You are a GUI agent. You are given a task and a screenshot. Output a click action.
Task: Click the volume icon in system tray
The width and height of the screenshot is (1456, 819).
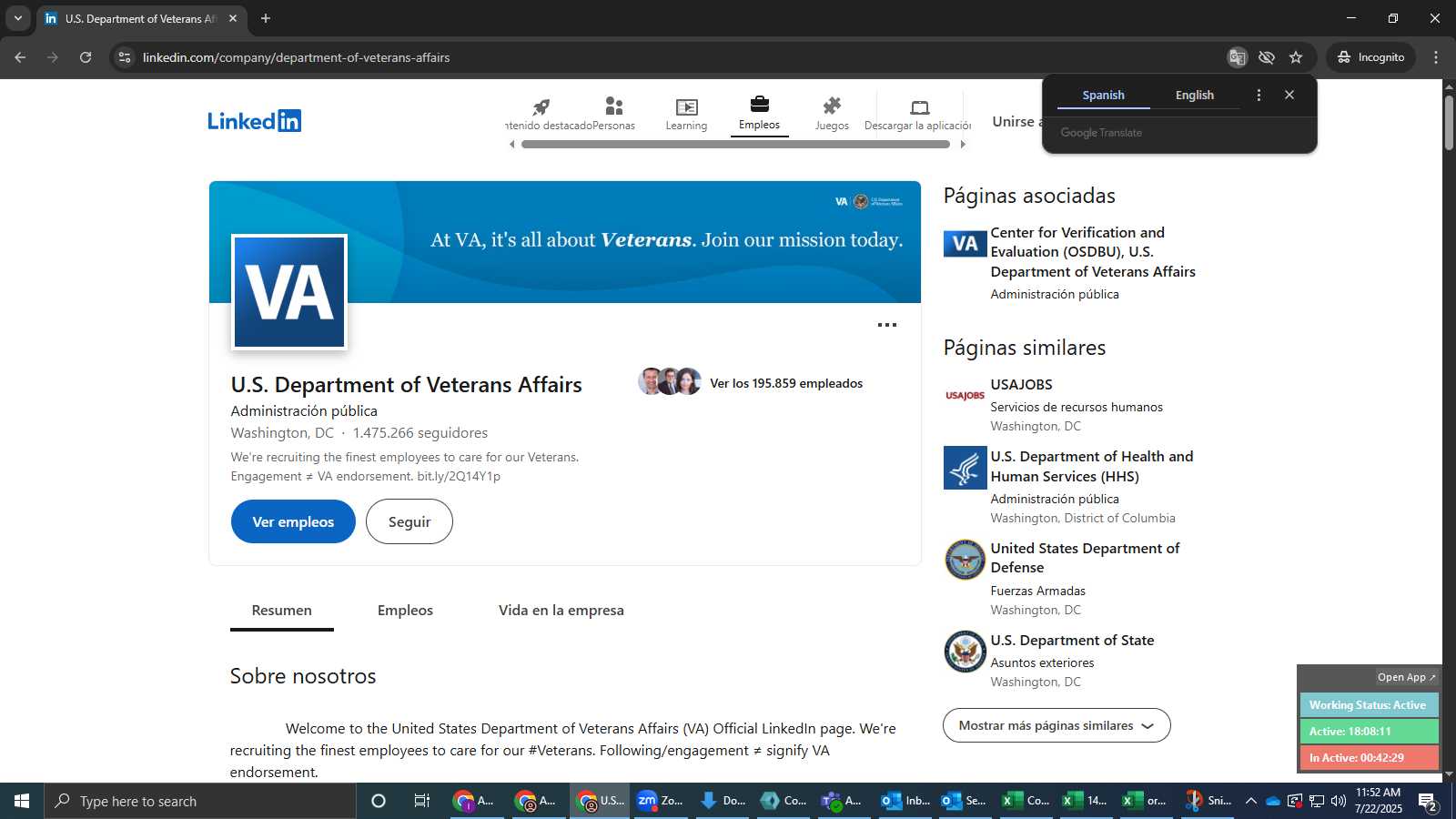[x=1339, y=801]
